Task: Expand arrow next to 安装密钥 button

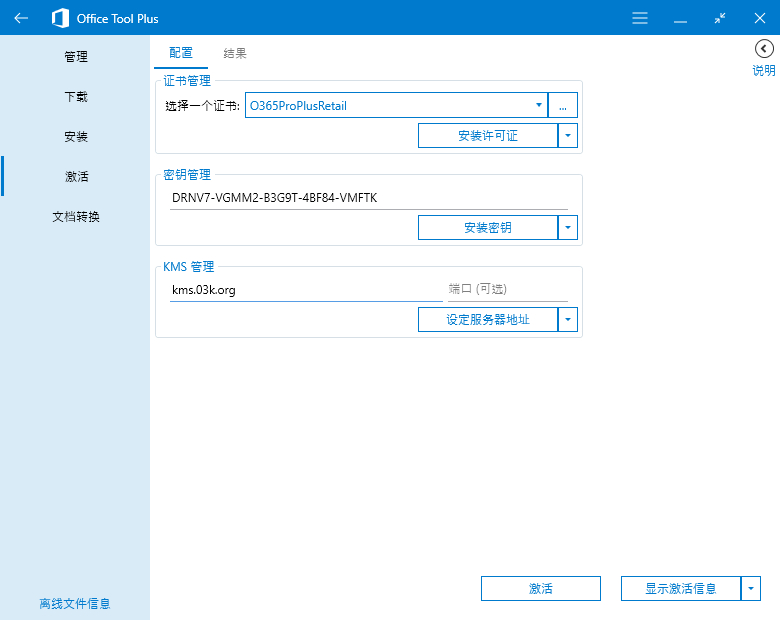Action: point(568,227)
